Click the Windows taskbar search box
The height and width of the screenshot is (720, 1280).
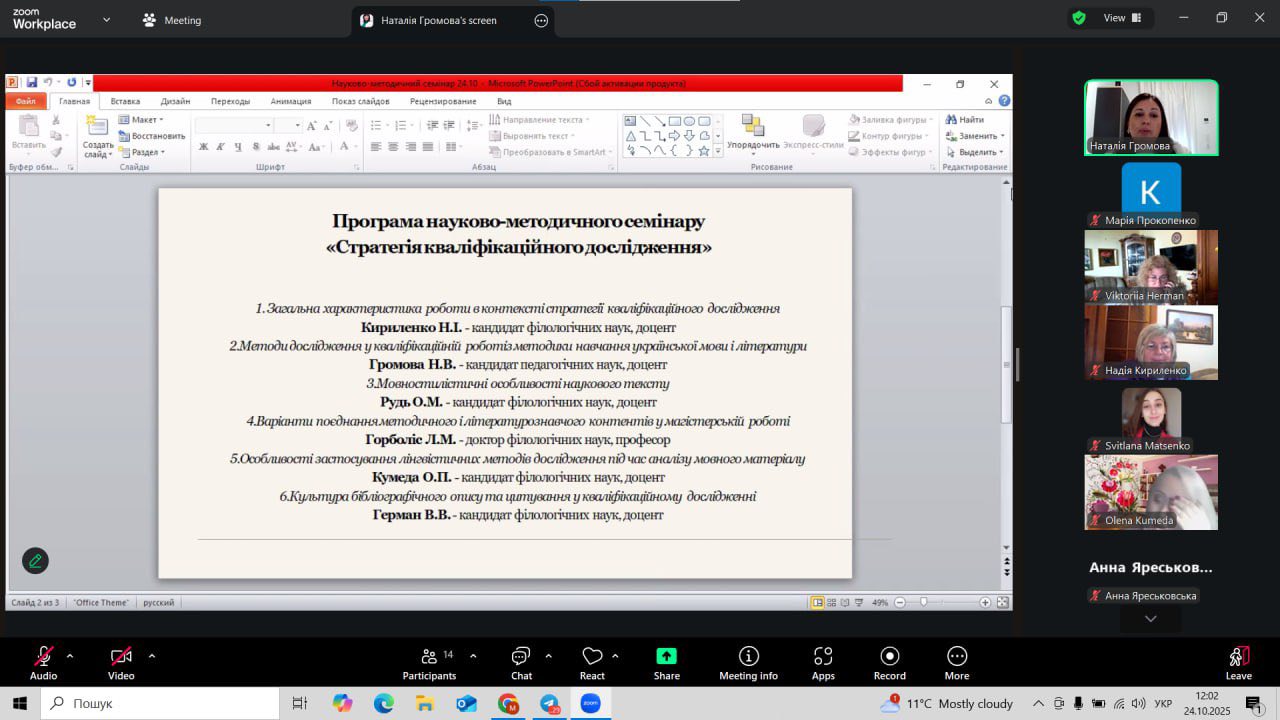pyautogui.click(x=160, y=703)
